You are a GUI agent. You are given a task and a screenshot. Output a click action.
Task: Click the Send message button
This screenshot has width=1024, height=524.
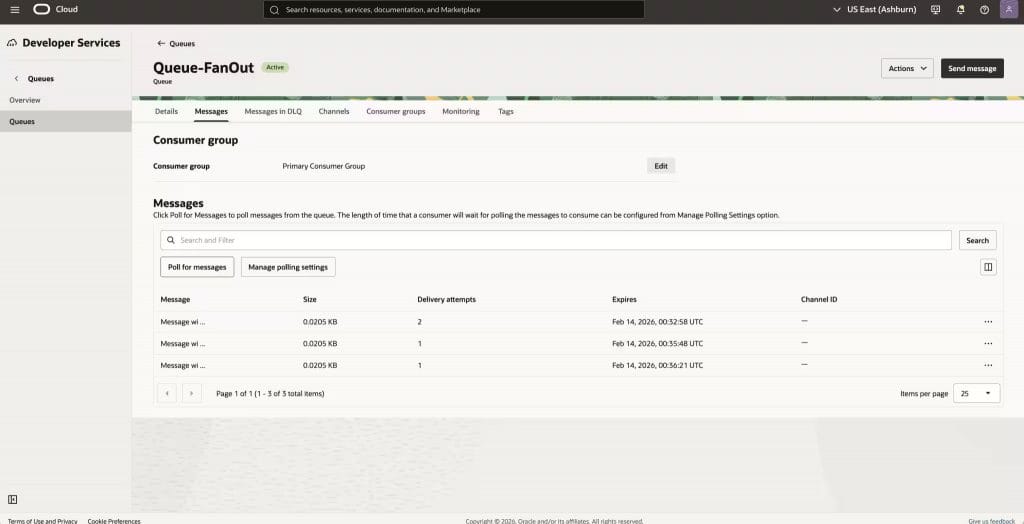[x=972, y=68]
